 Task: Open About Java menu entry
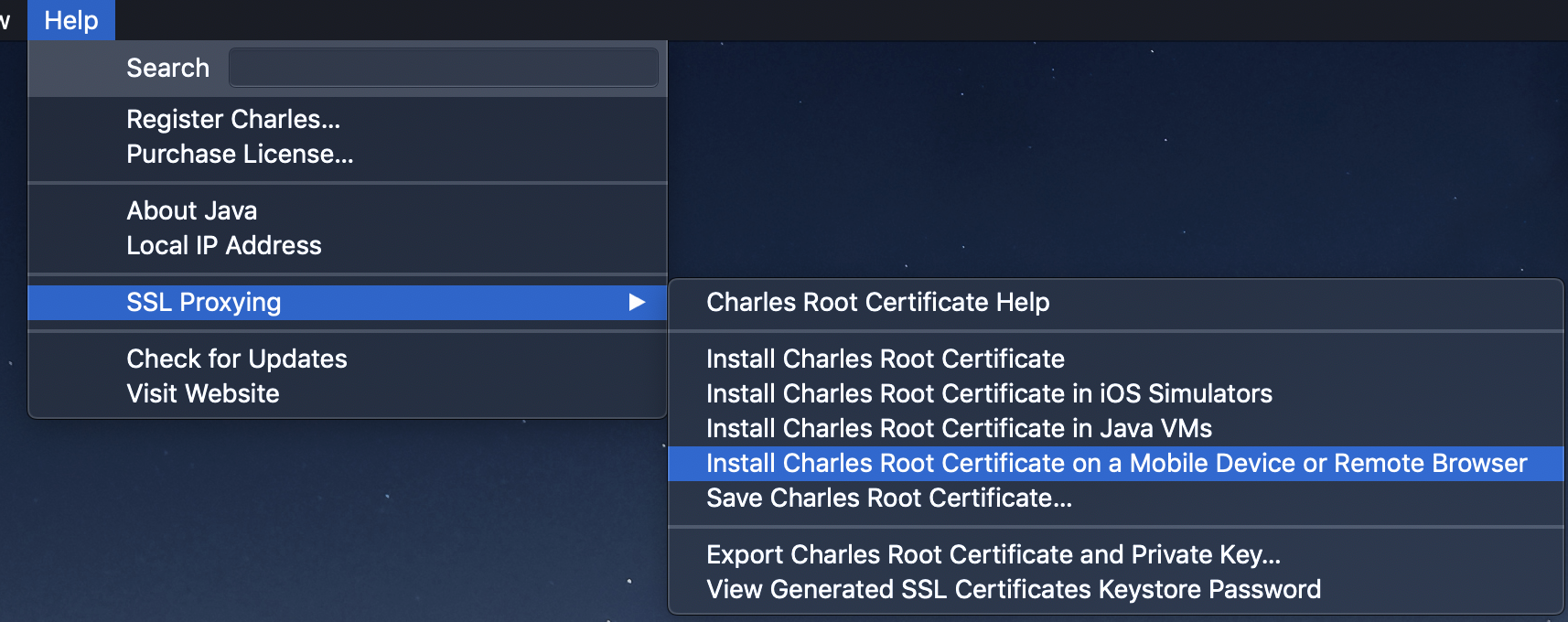click(x=348, y=210)
